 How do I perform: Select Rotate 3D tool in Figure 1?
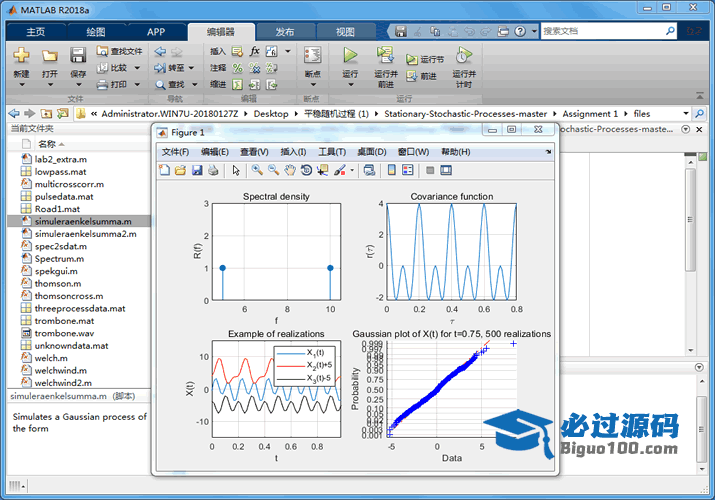(306, 170)
